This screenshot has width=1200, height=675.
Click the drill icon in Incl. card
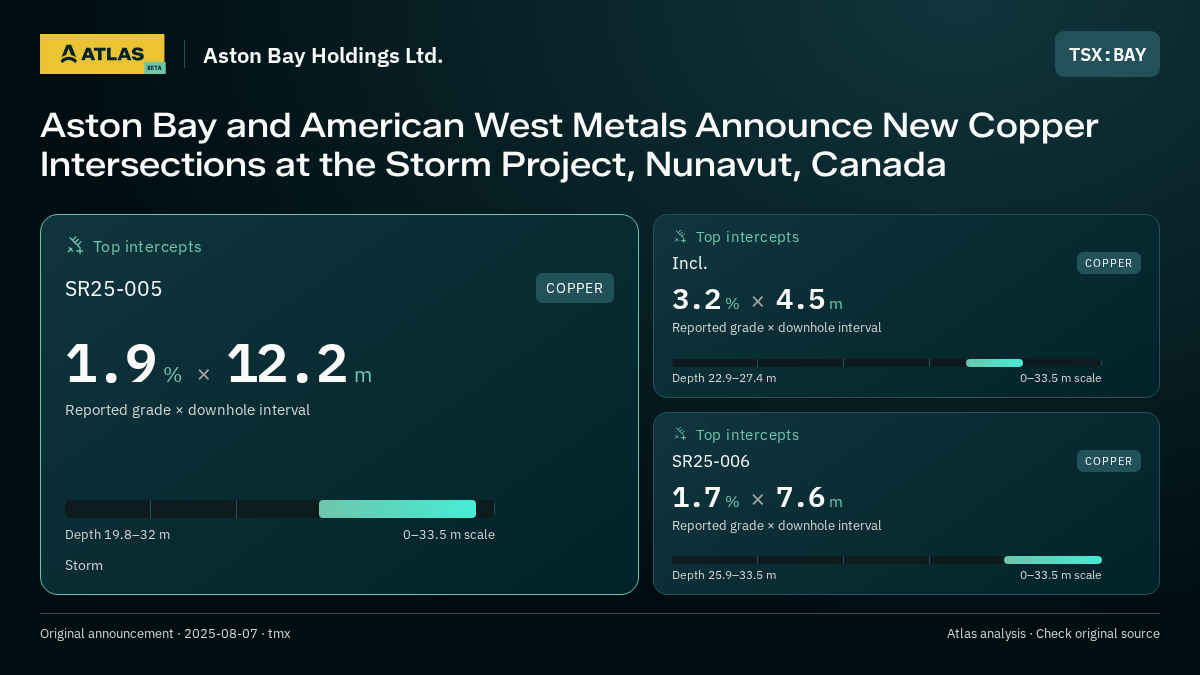(x=680, y=237)
